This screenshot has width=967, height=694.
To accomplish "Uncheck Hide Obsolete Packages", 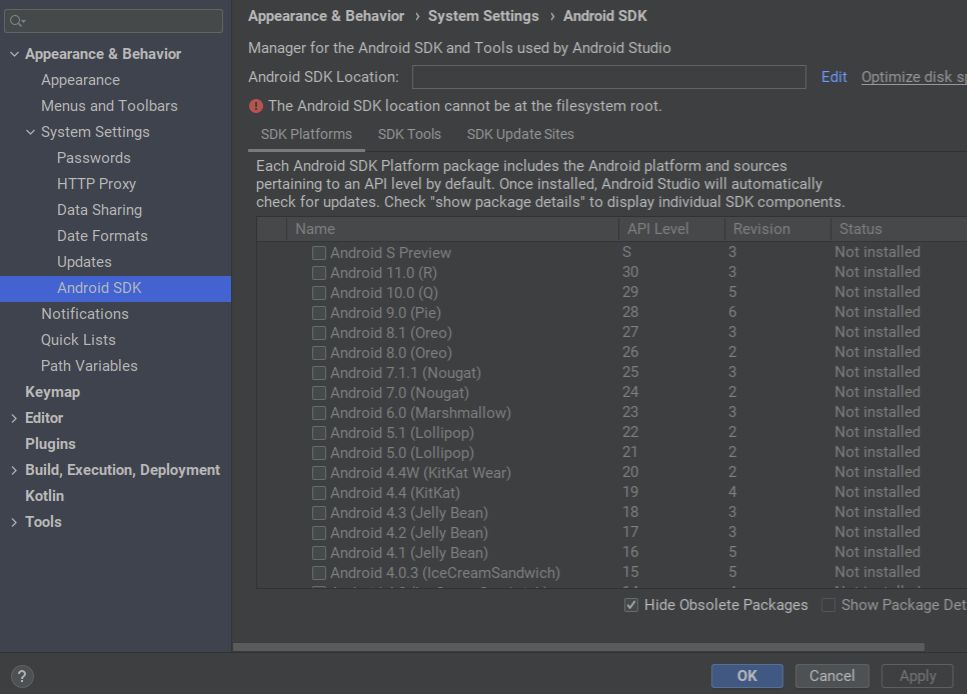I will [x=631, y=605].
